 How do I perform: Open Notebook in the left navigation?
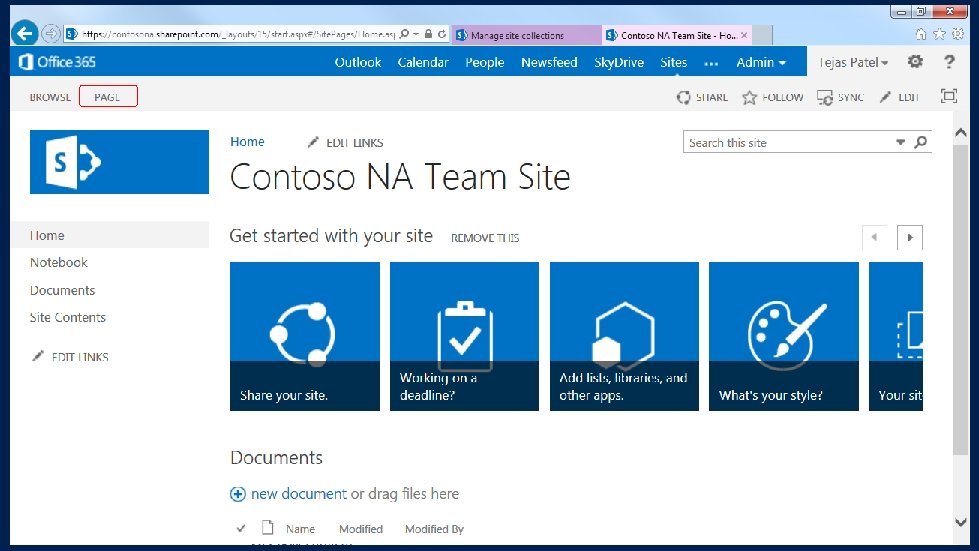tap(59, 263)
